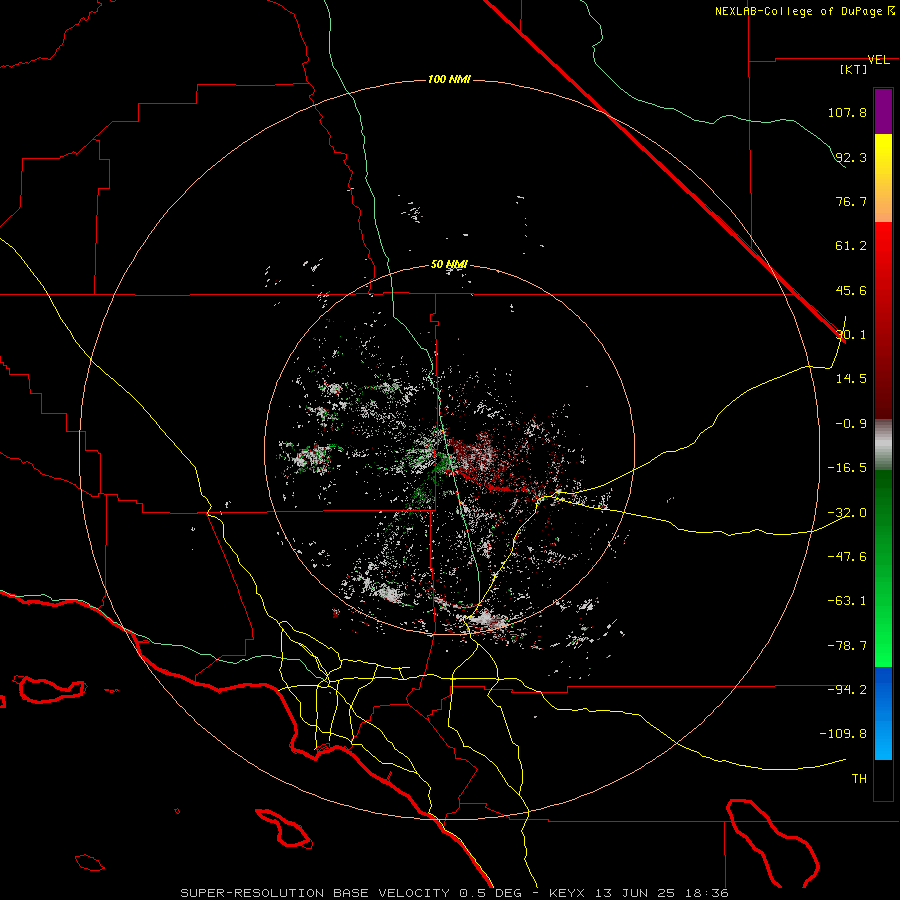Viewport: 900px width, 900px height.
Task: Select the -32.0 legend value
Action: pyautogui.click(x=847, y=513)
